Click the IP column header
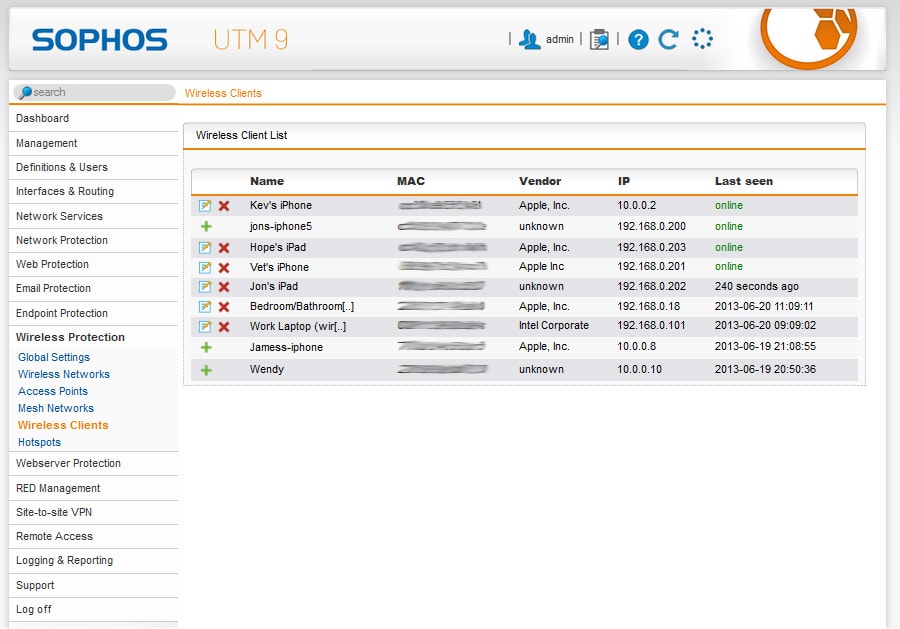This screenshot has height=629, width=900. click(624, 181)
